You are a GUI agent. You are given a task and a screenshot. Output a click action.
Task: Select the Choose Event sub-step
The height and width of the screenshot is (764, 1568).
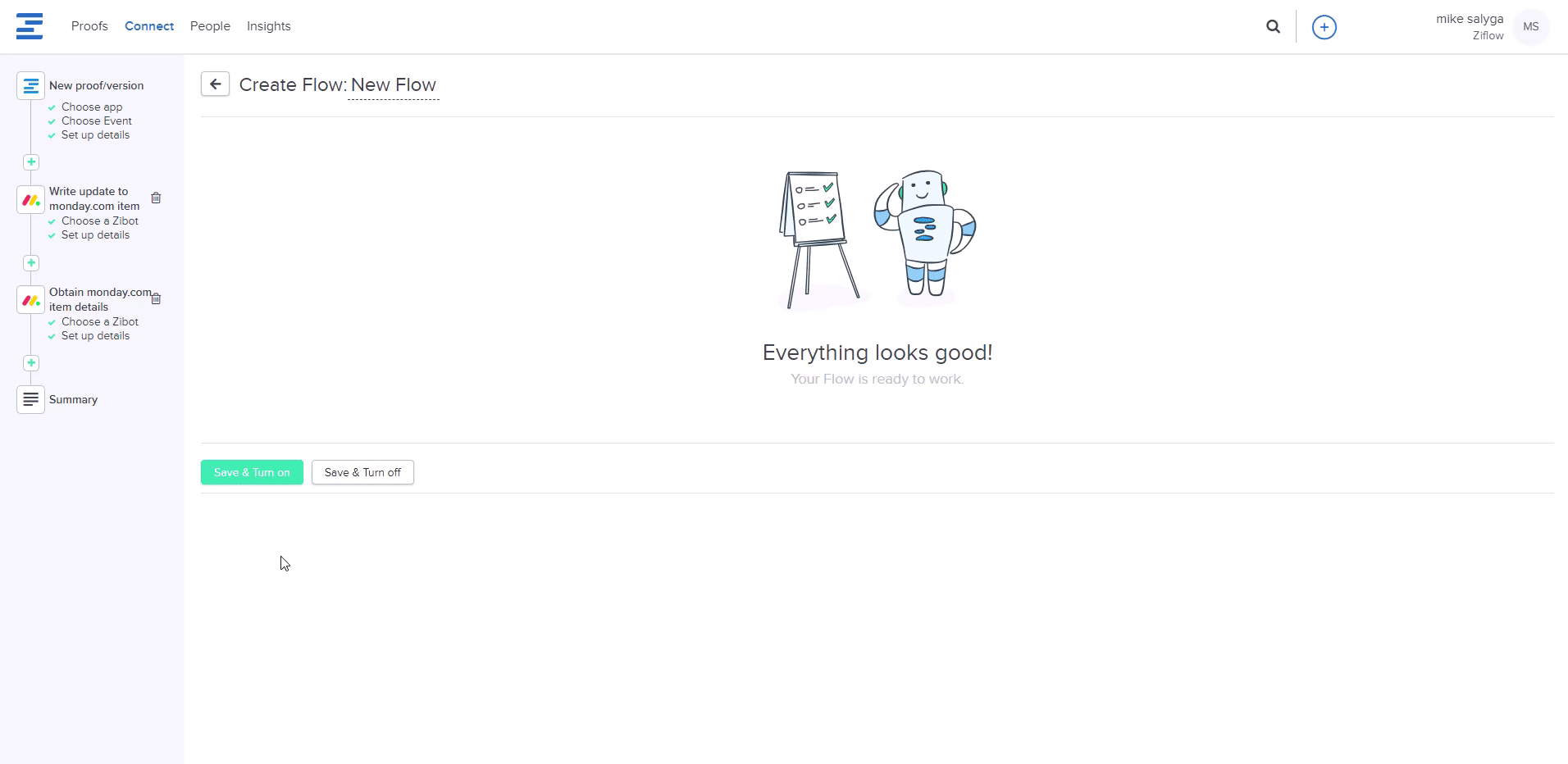point(97,121)
